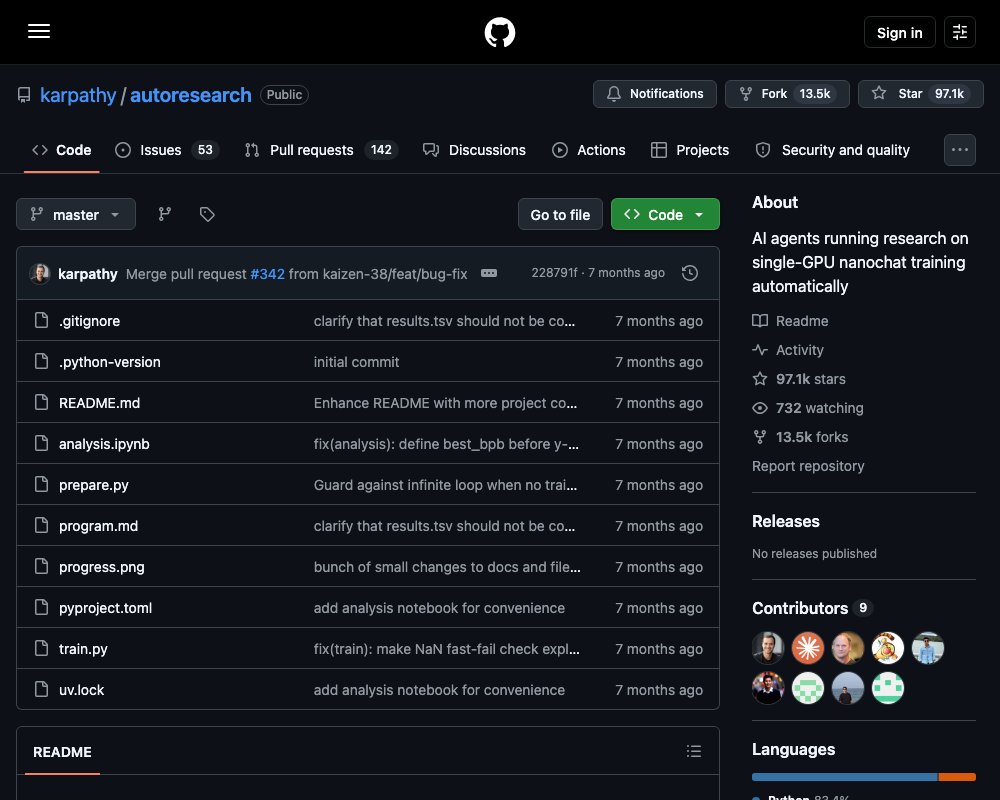Open the program.md file
The image size is (1000, 800).
pos(98,526)
